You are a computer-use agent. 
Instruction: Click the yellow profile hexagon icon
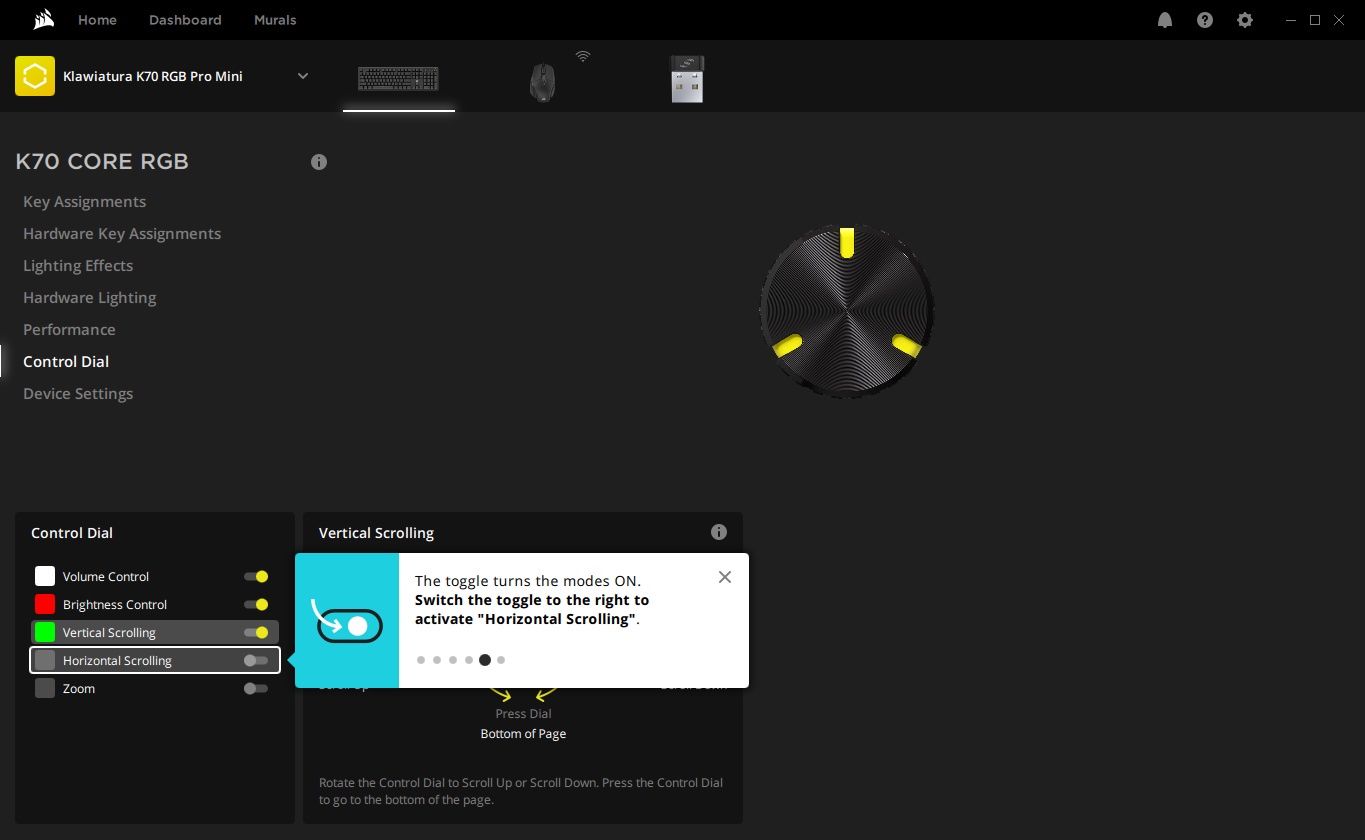coord(35,76)
